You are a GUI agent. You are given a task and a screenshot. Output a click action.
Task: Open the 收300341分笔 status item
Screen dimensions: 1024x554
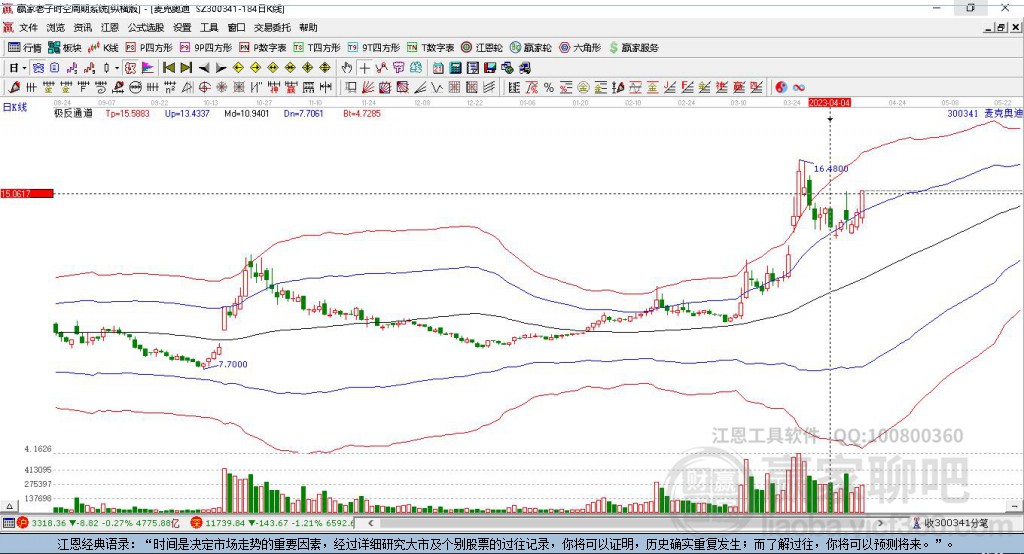tap(951, 523)
